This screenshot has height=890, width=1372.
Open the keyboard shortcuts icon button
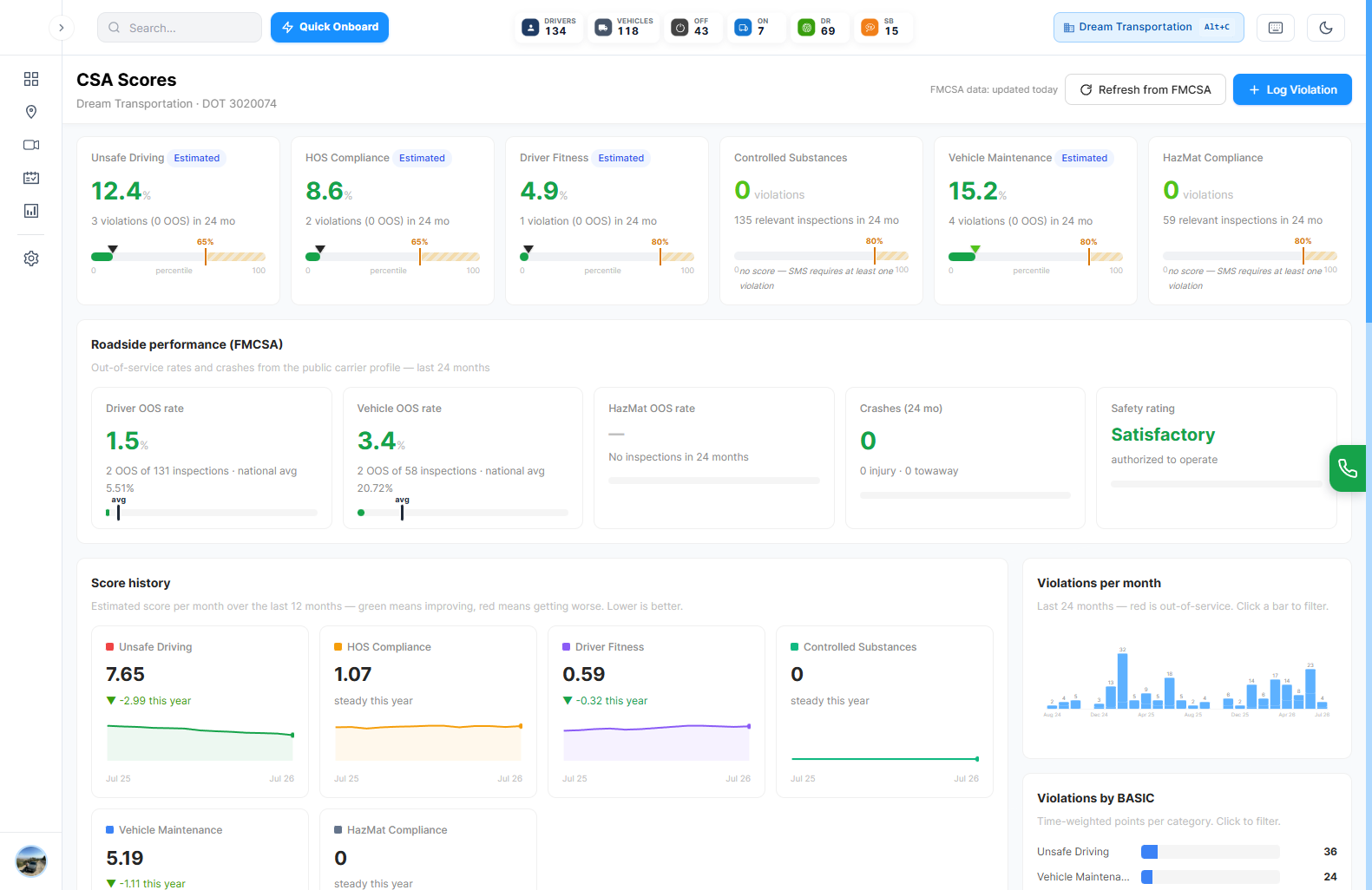(1276, 28)
